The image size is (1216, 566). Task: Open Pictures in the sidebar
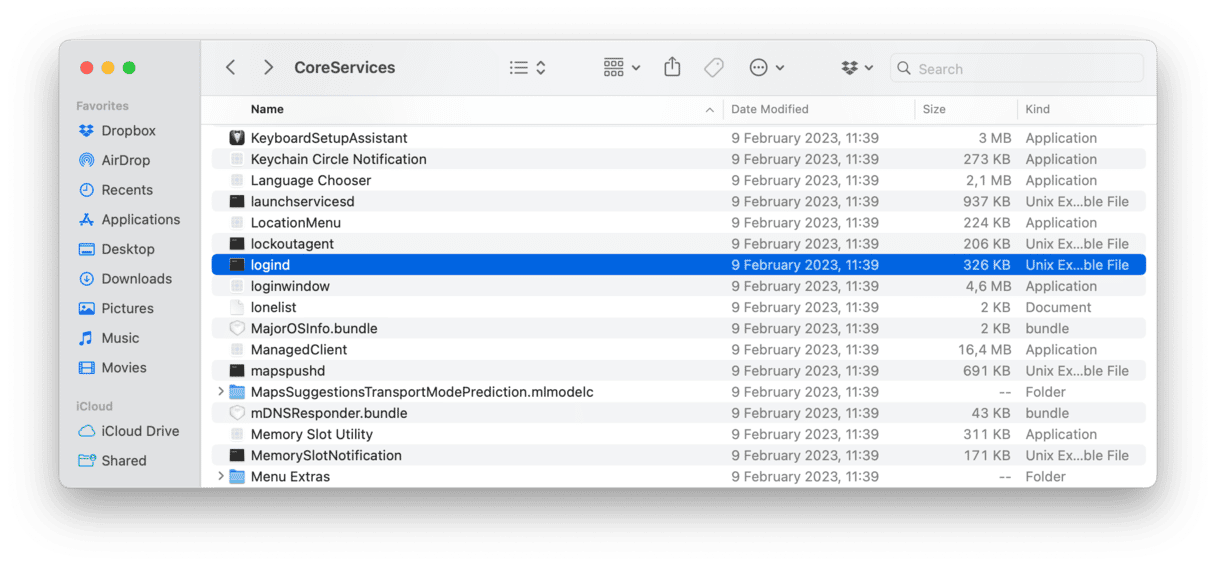pyautogui.click(x=116, y=308)
